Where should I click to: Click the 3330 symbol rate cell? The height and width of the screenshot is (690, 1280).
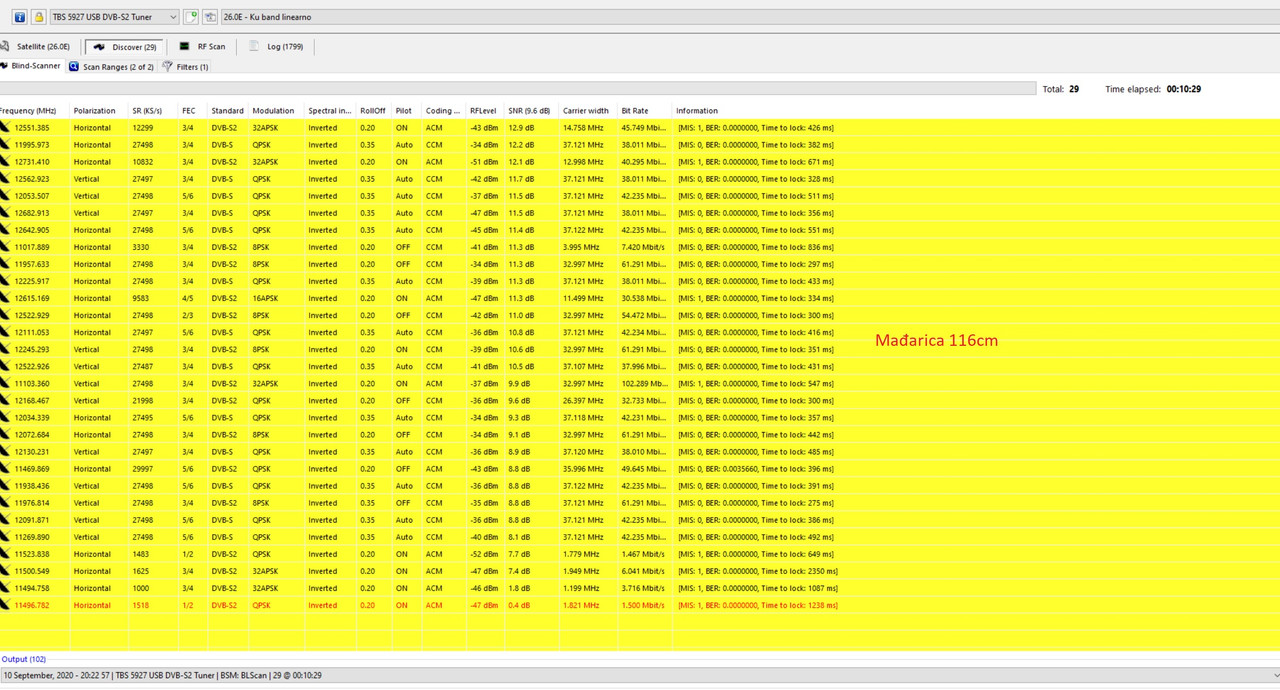coord(141,247)
